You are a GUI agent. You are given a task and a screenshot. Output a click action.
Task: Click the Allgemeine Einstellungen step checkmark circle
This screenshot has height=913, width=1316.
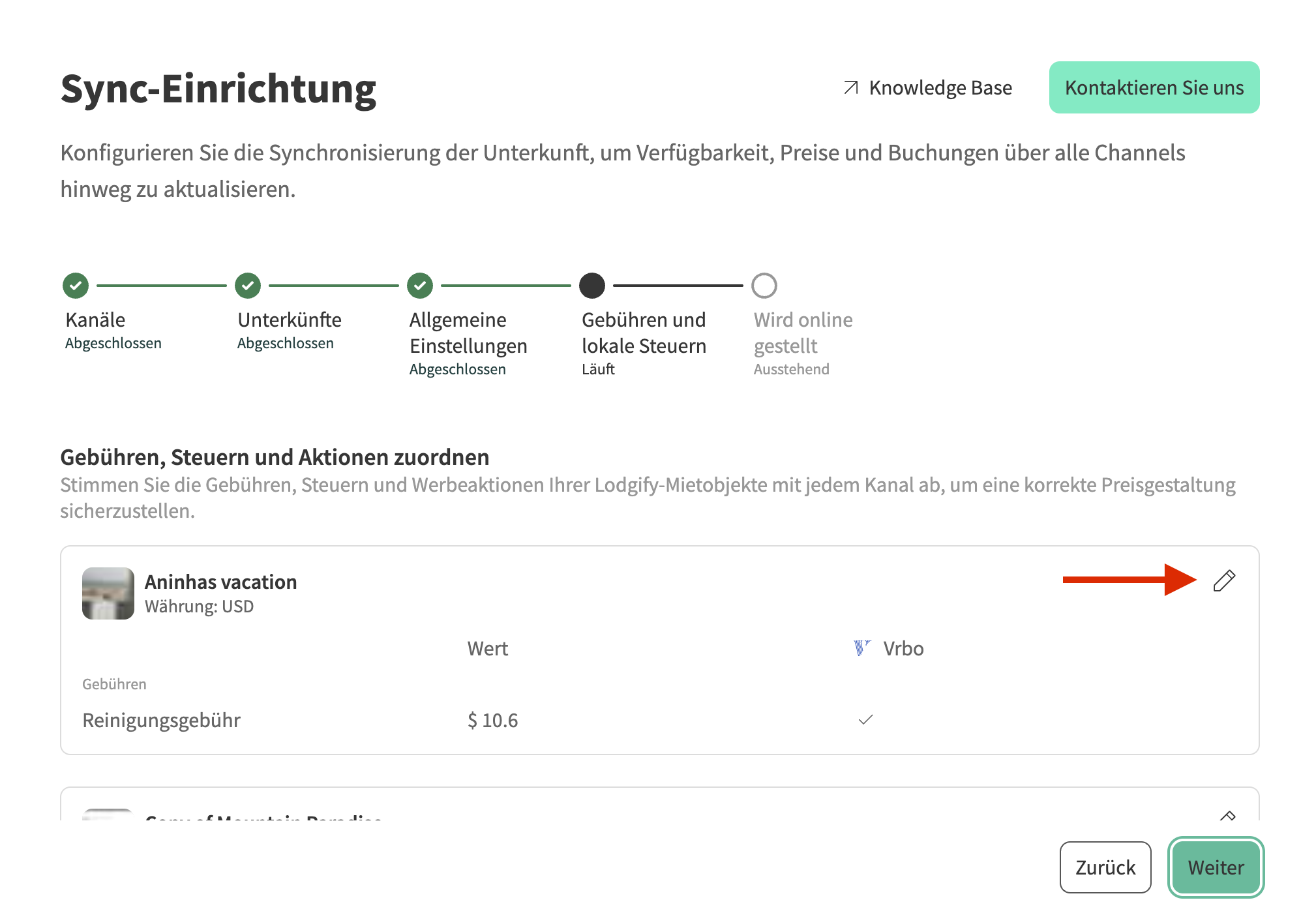(420, 286)
